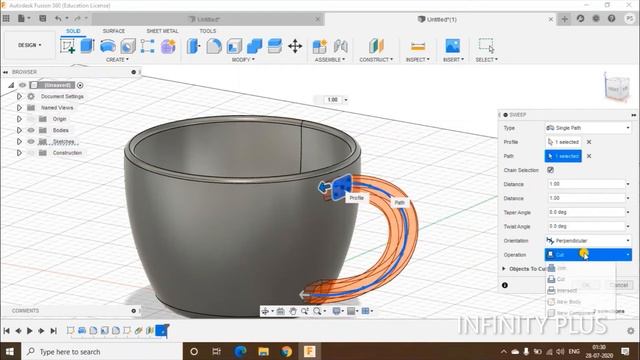The height and width of the screenshot is (360, 640).
Task: Open the Type Single Path dropdown
Action: click(x=588, y=128)
